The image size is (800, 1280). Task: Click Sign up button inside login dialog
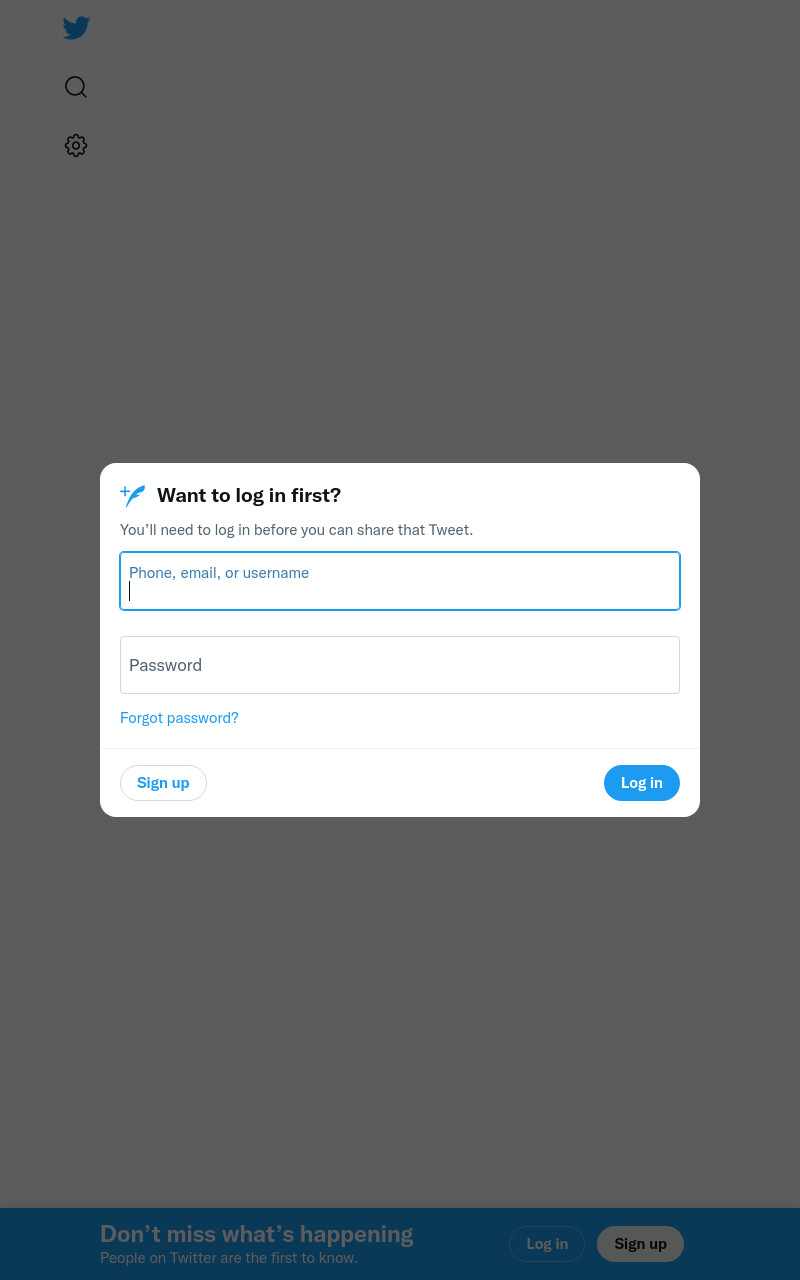pyautogui.click(x=163, y=783)
